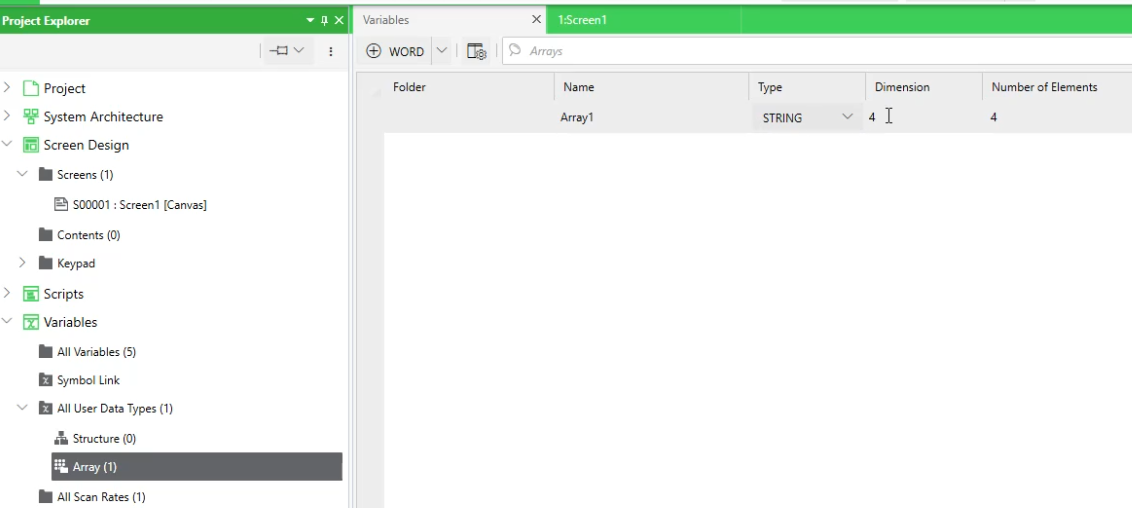Image resolution: width=1132 pixels, height=508 pixels.
Task: Click the Symbol Link icon
Action: coord(45,380)
